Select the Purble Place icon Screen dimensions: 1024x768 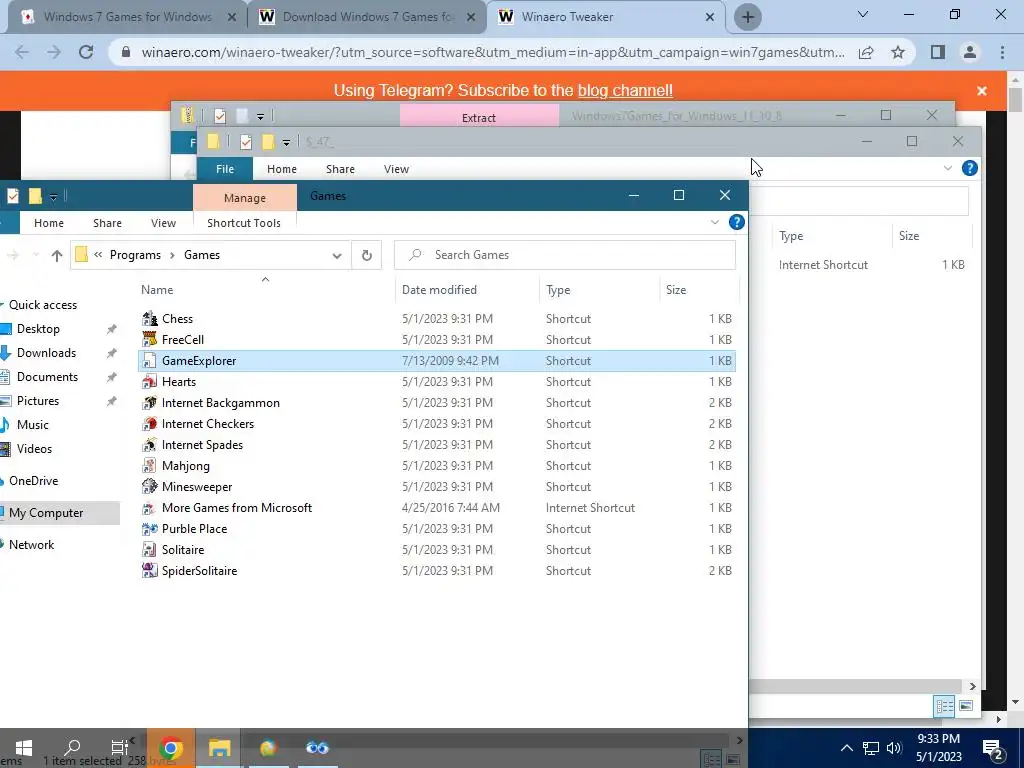tap(150, 528)
